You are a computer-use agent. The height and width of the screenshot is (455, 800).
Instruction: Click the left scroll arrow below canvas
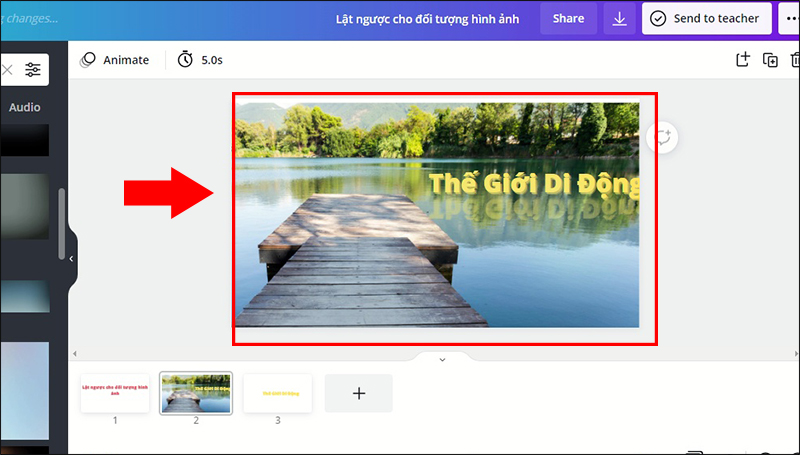click(75, 353)
